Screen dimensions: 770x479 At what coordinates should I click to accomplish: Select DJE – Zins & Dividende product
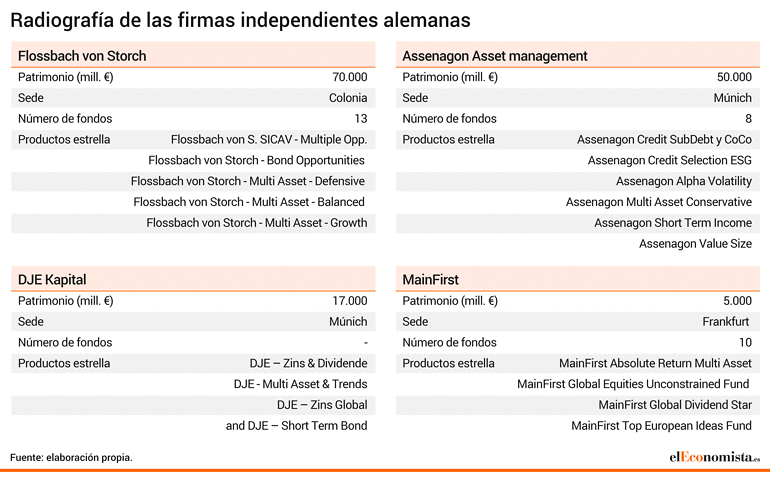[x=308, y=363]
